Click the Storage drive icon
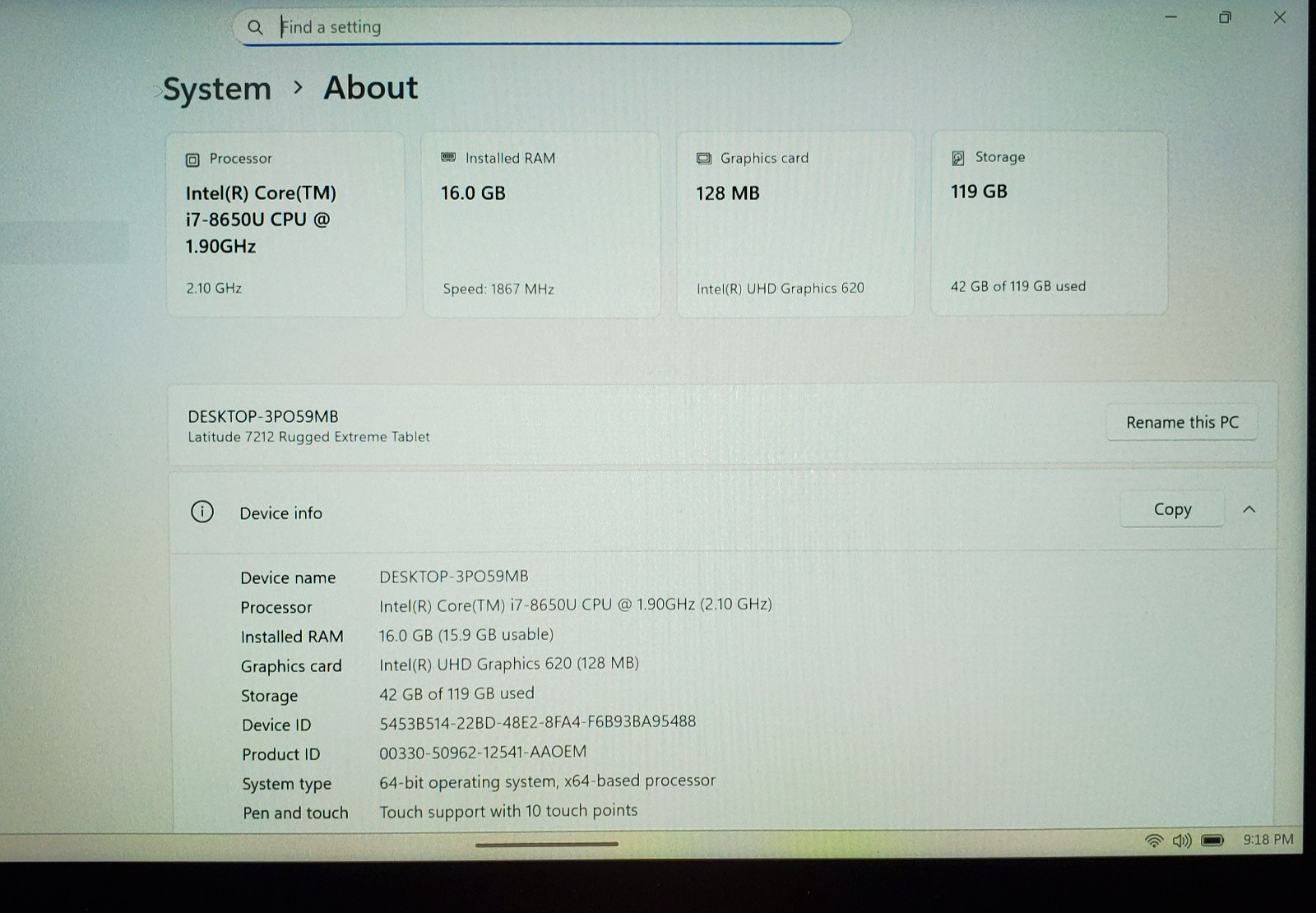The image size is (1316, 913). [x=958, y=158]
